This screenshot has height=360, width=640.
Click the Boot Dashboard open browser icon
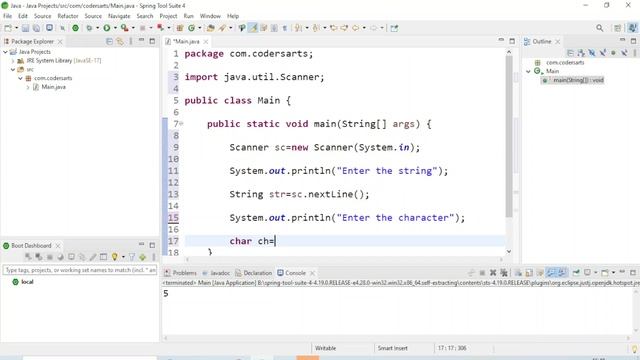tap(60, 257)
